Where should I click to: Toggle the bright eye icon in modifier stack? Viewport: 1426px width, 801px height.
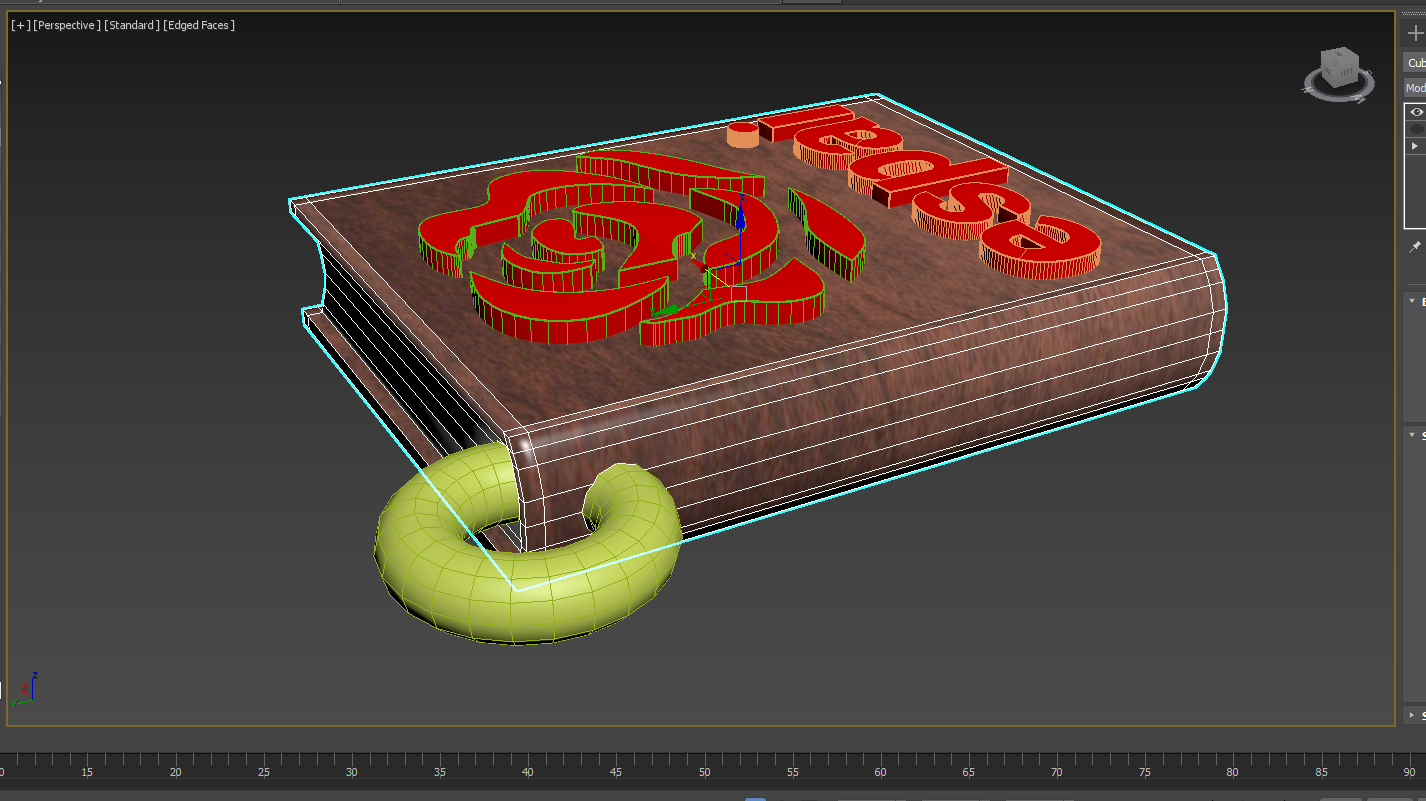[1416, 112]
